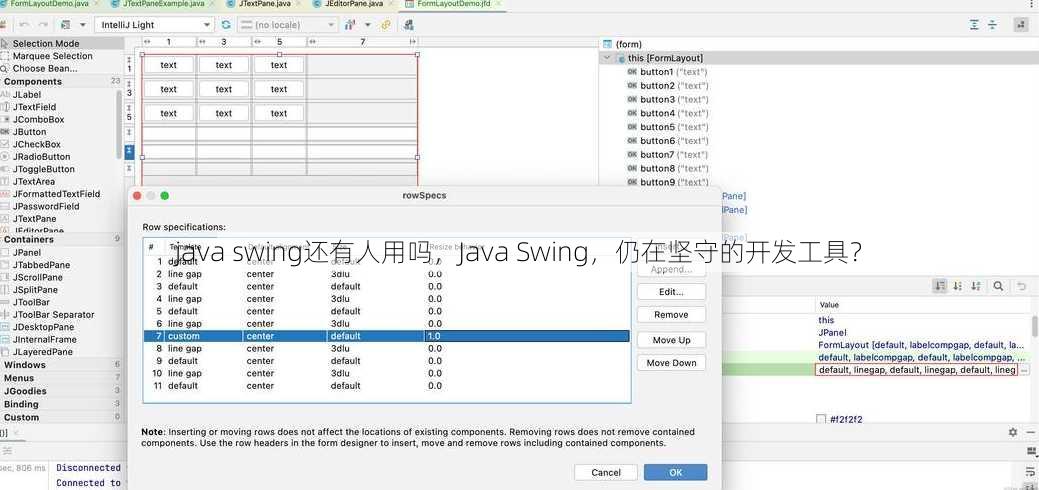Image resolution: width=1039 pixels, height=490 pixels.
Task: Click the link chain icon in designer toolbar
Action: (x=386, y=25)
